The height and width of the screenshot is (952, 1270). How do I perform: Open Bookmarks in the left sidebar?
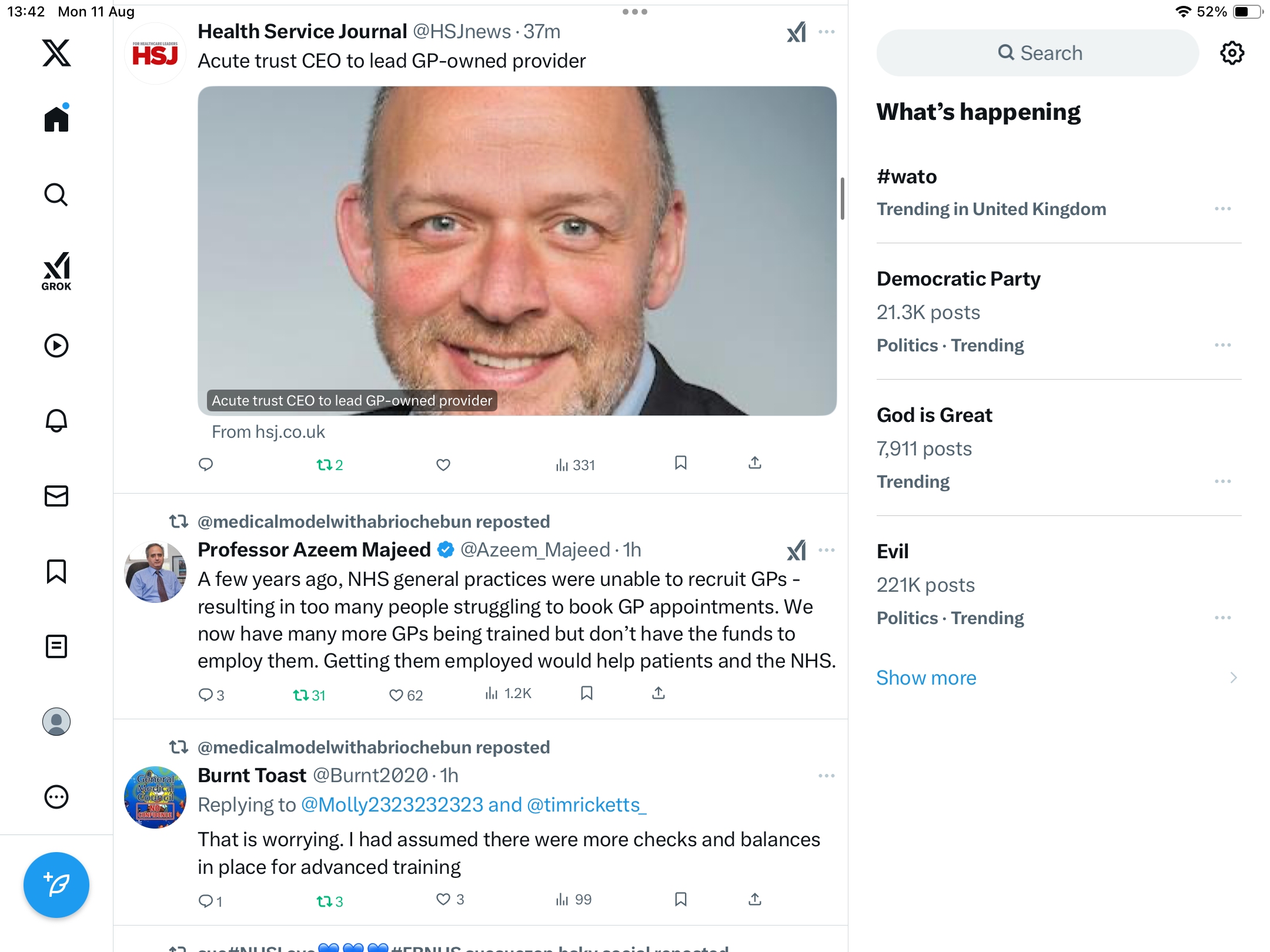pos(56,571)
